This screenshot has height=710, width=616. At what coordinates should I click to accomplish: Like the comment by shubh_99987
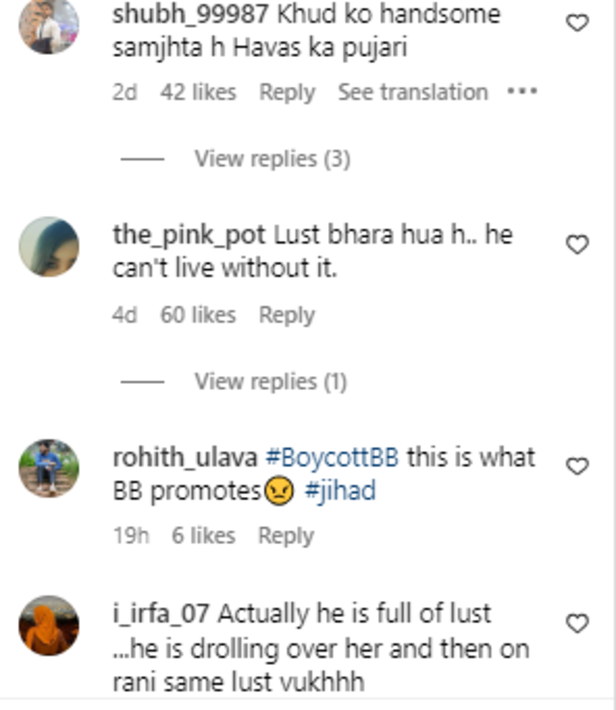point(577,23)
